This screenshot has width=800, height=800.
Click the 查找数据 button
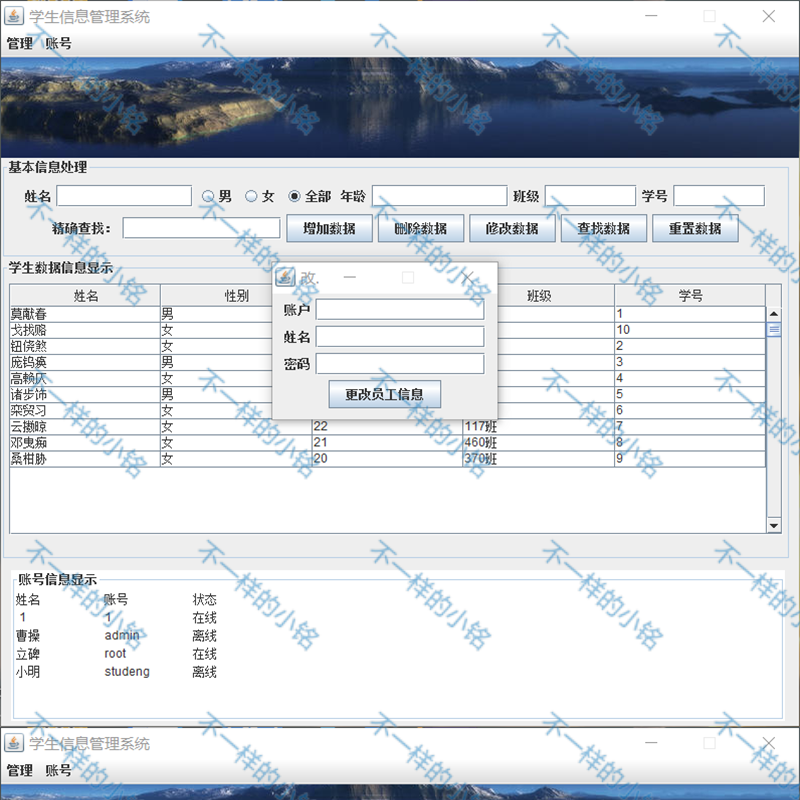604,228
